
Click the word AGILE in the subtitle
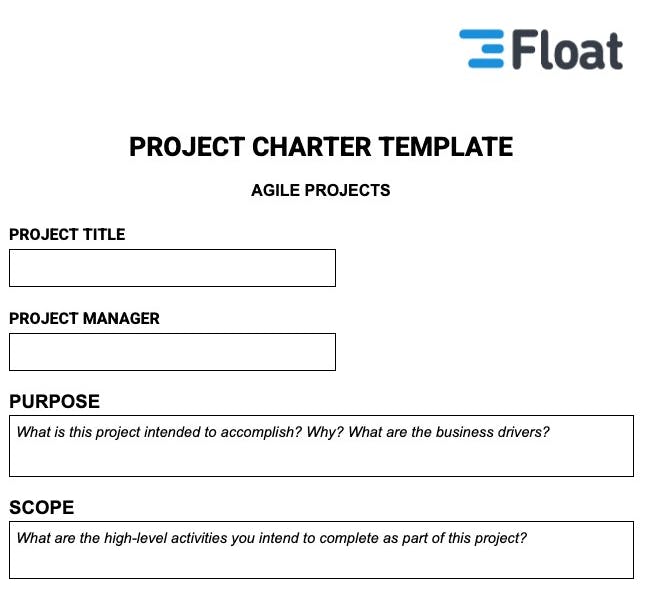click(x=273, y=190)
